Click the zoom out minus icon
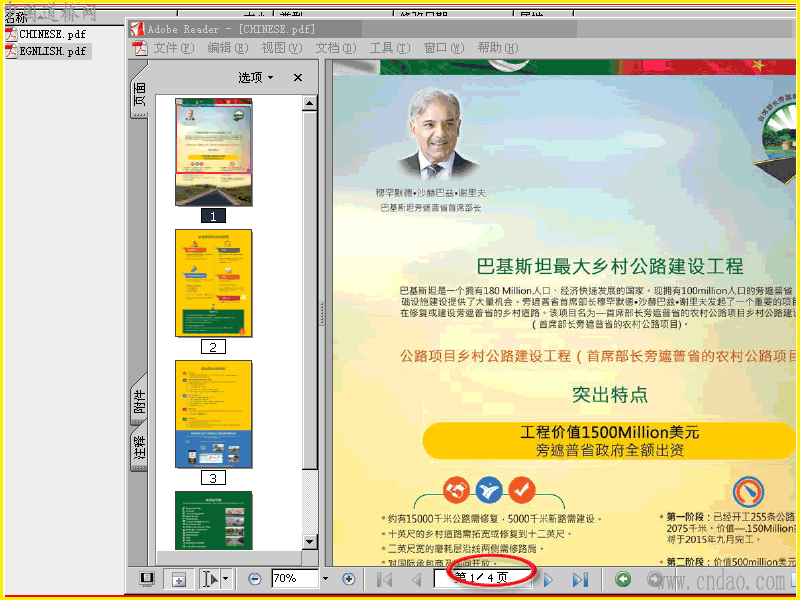 tap(255, 579)
